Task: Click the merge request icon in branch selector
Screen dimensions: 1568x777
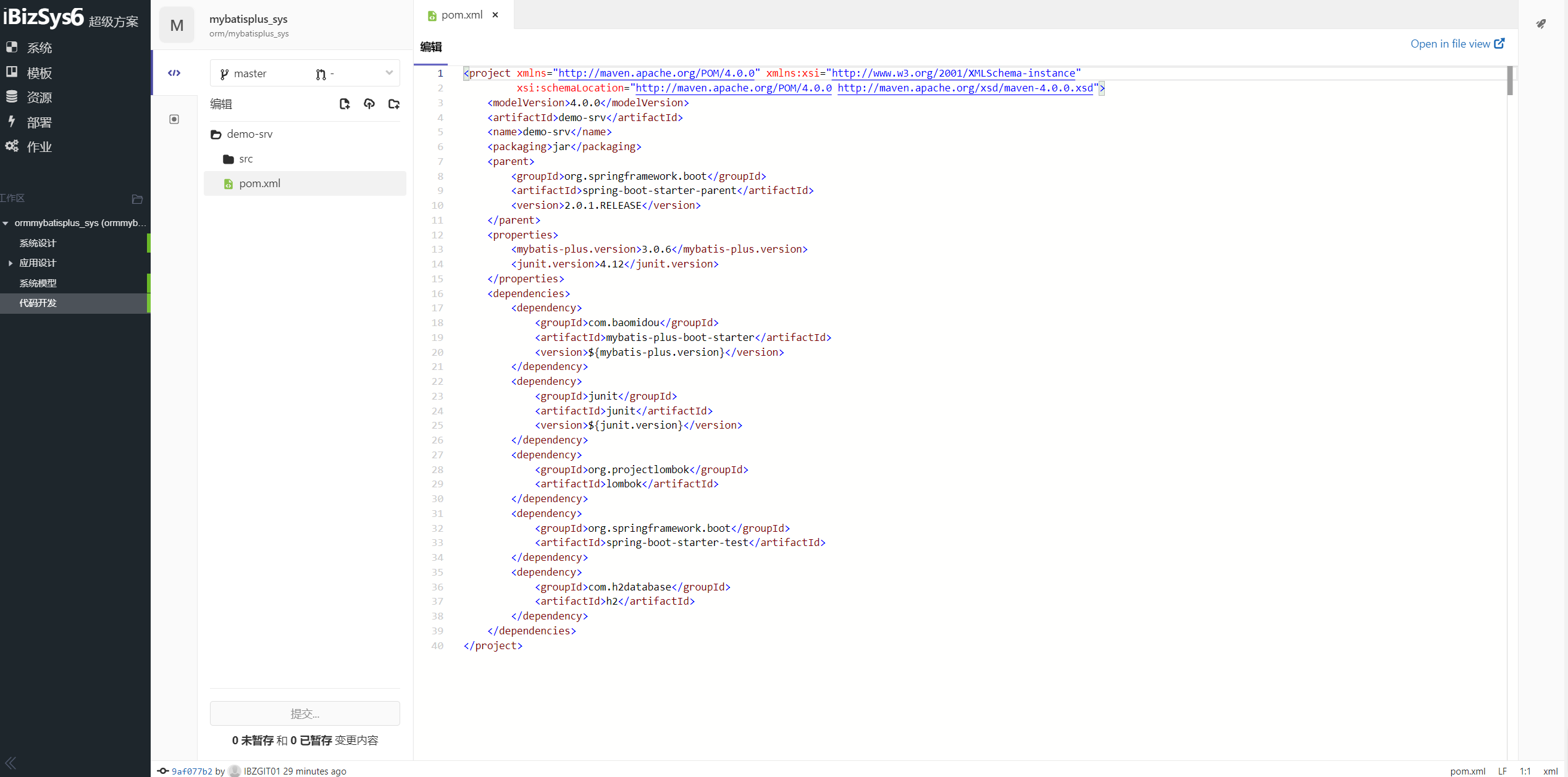Action: tap(321, 74)
